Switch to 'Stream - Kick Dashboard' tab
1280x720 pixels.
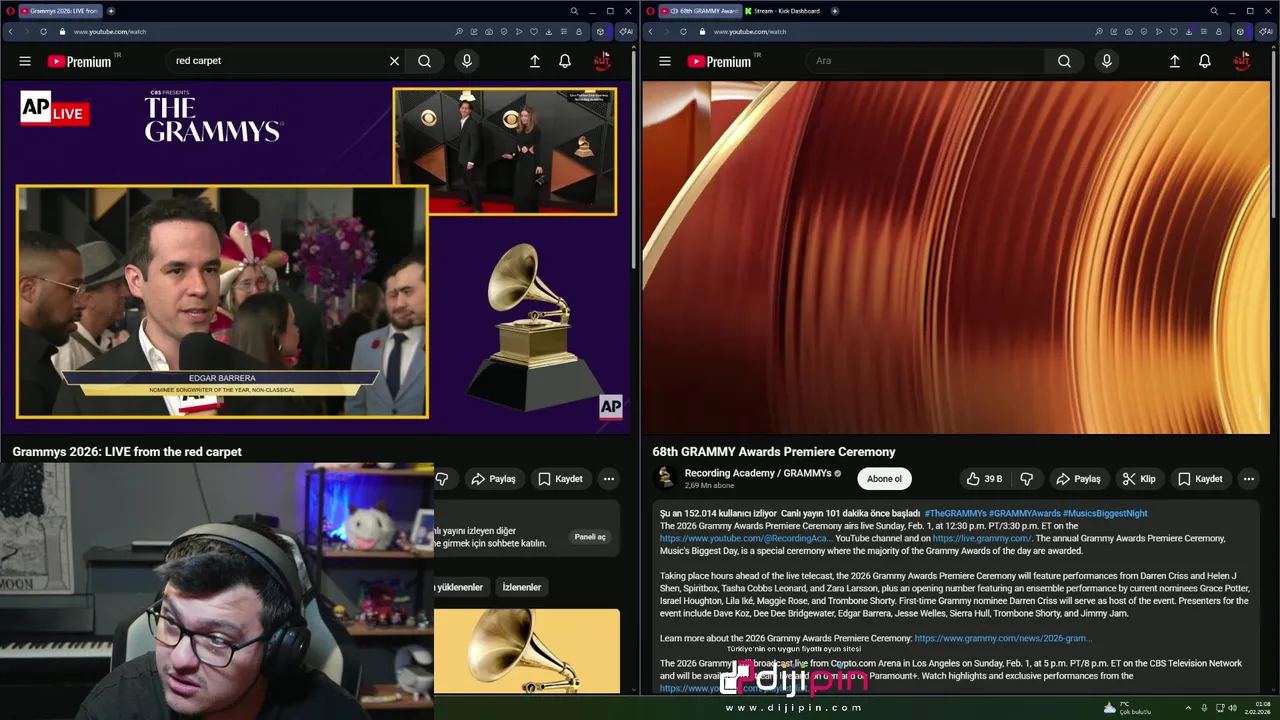pos(783,11)
